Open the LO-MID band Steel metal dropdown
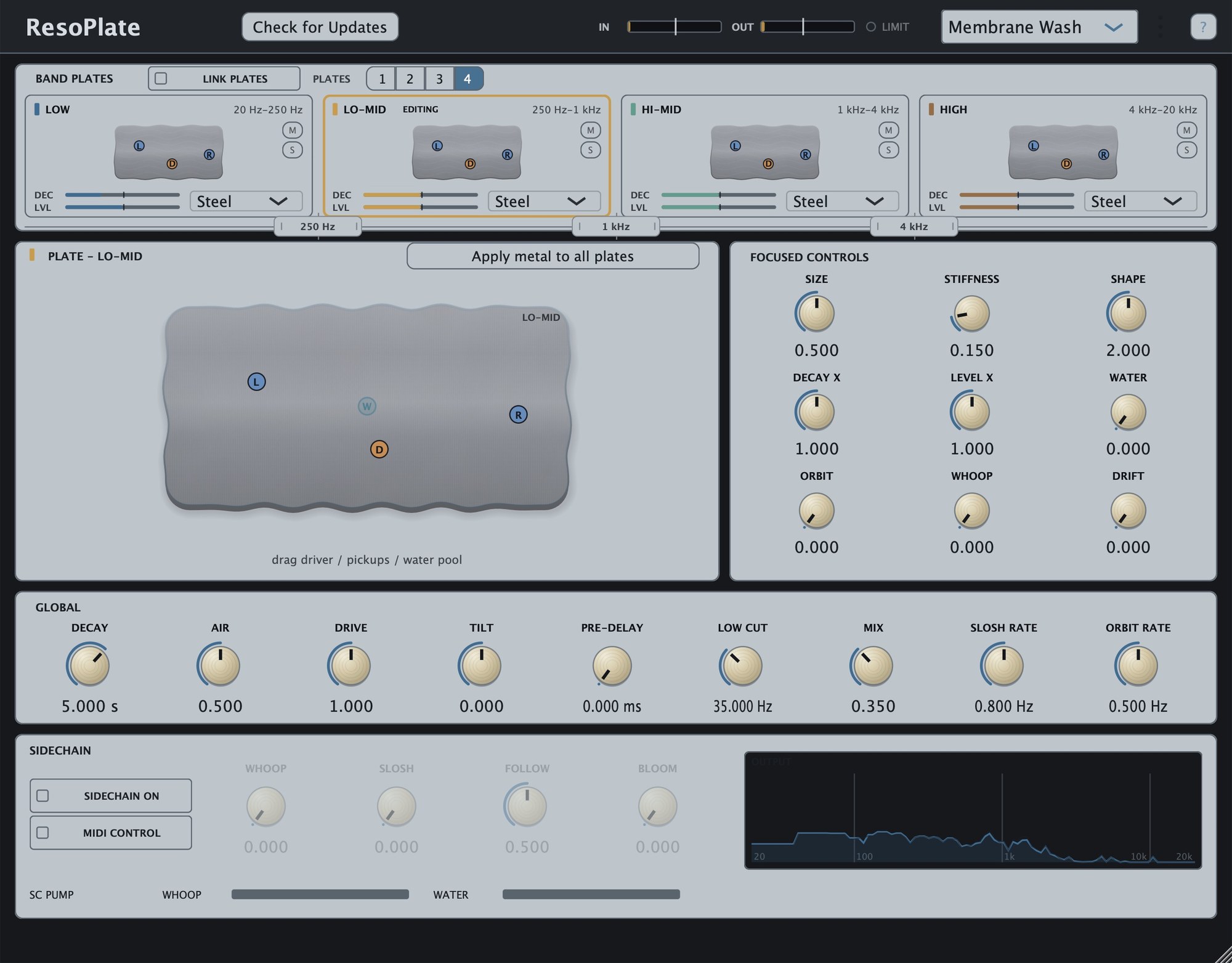Viewport: 1232px width, 963px height. (x=544, y=201)
